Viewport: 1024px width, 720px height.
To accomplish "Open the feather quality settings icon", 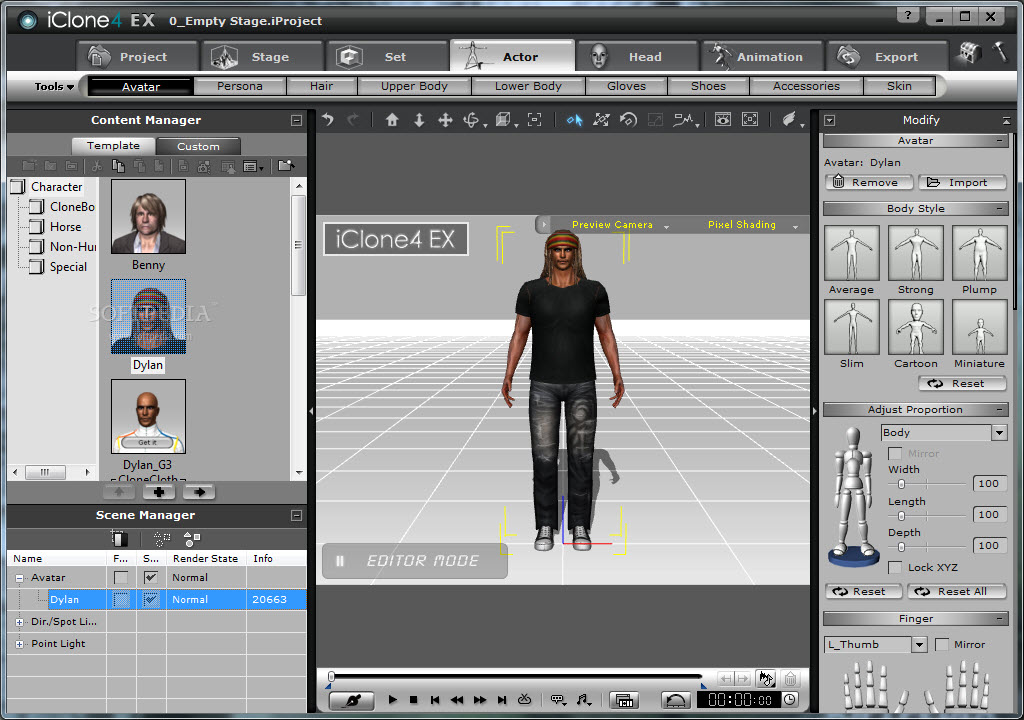I will [790, 120].
